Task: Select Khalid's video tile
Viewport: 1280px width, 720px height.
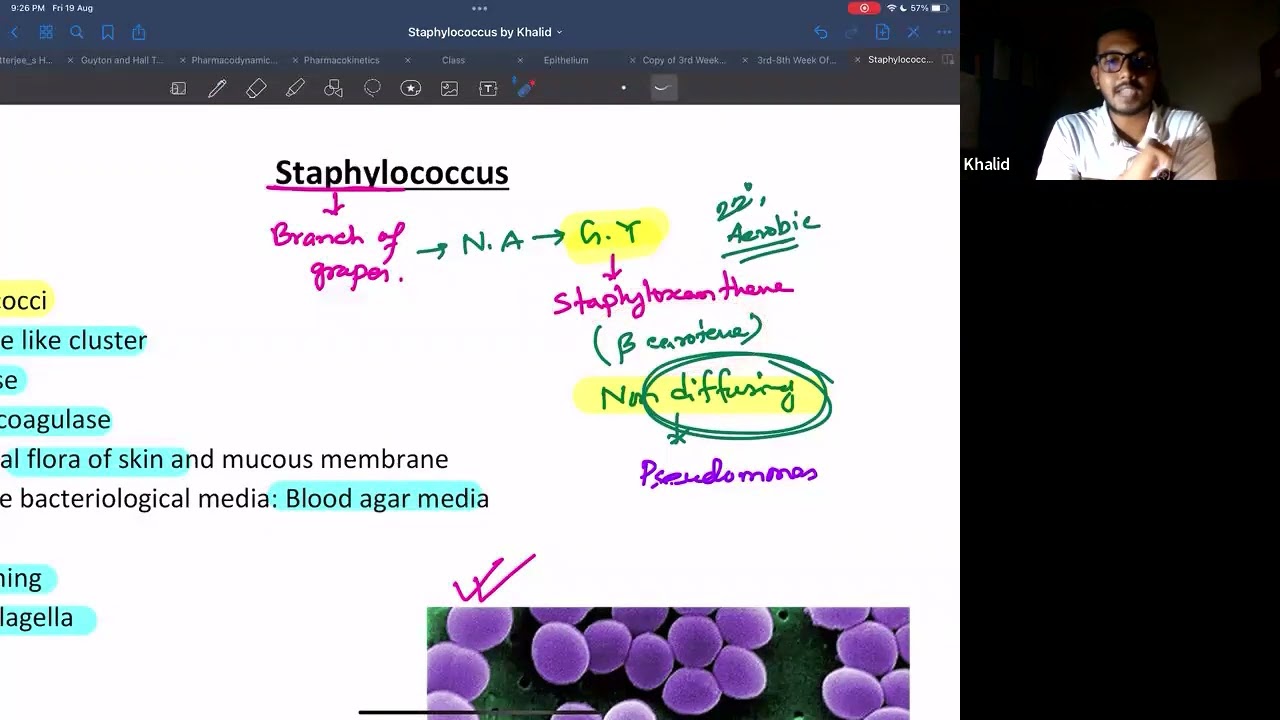Action: click(1120, 90)
